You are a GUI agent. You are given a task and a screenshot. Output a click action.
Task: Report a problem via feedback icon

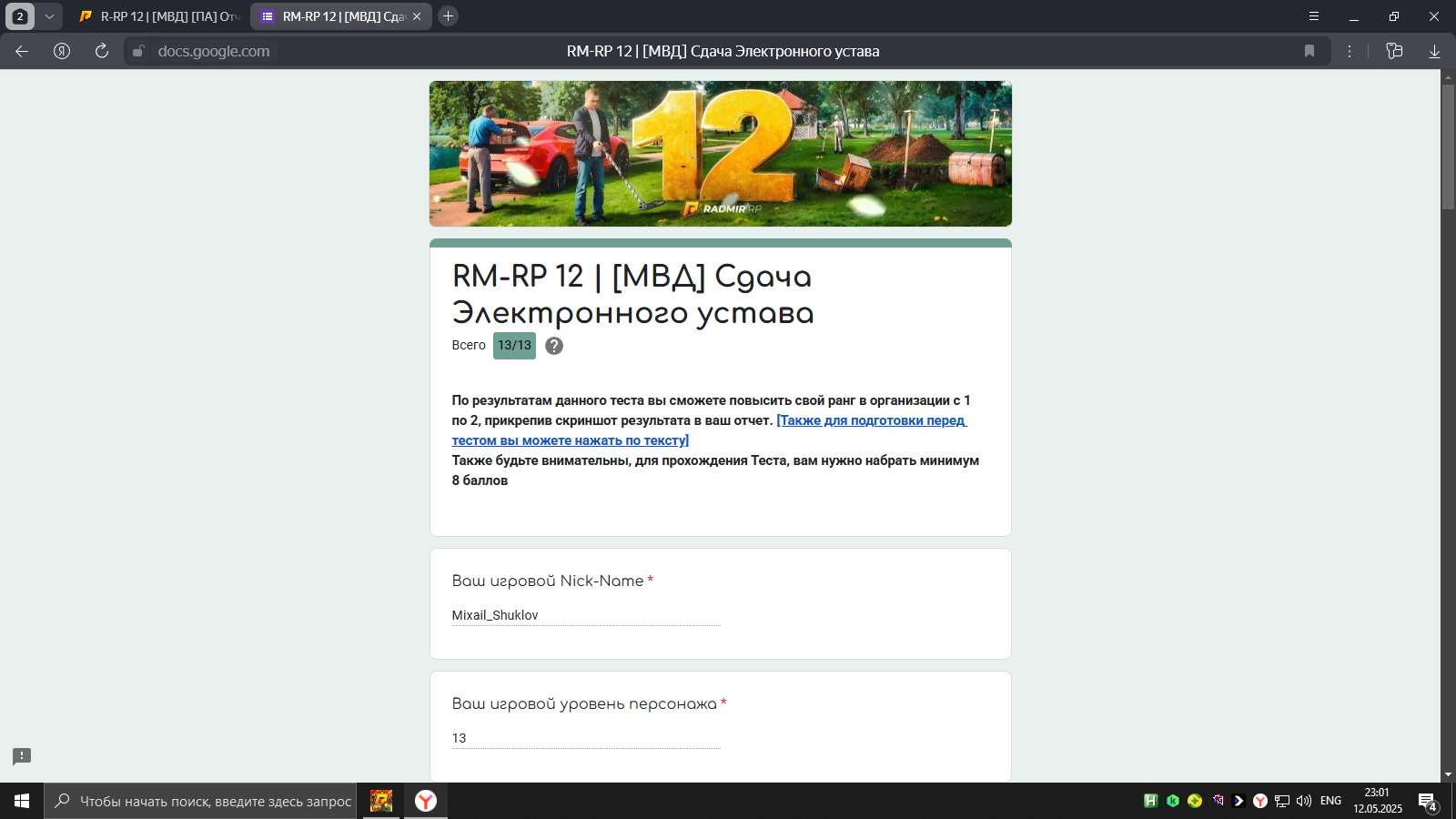tap(22, 756)
